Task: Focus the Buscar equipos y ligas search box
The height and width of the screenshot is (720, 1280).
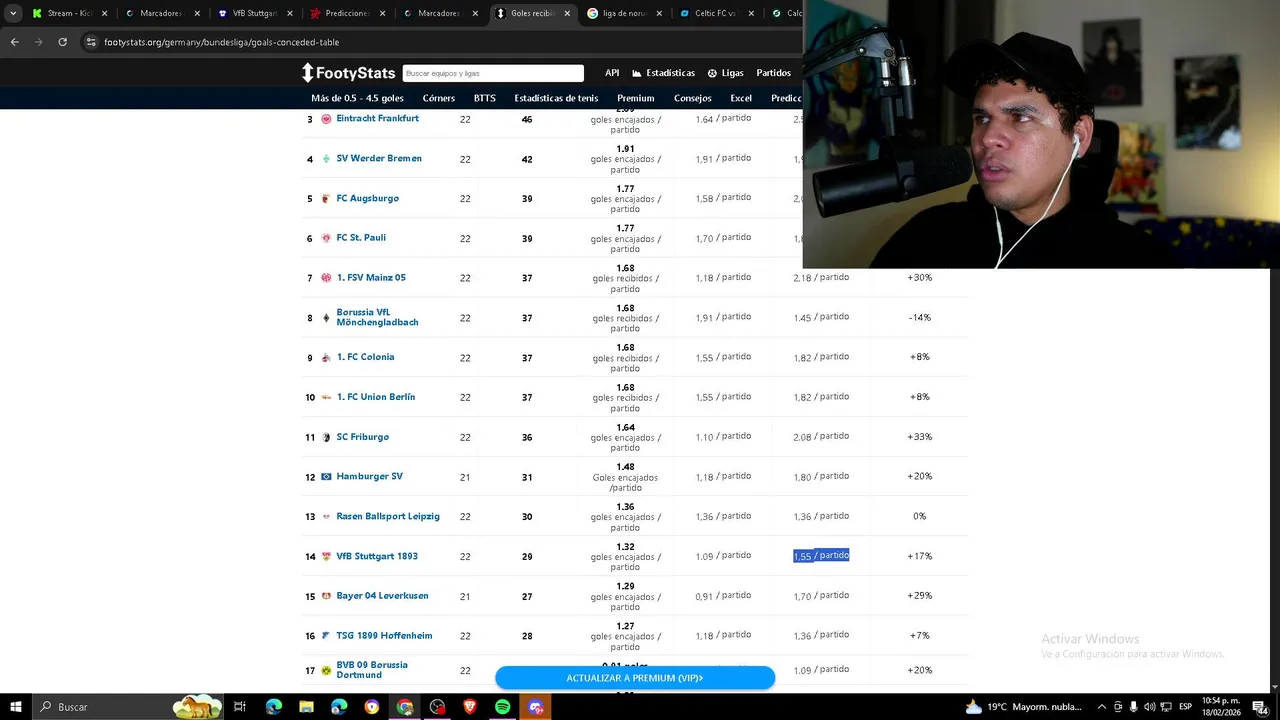Action: tap(493, 73)
